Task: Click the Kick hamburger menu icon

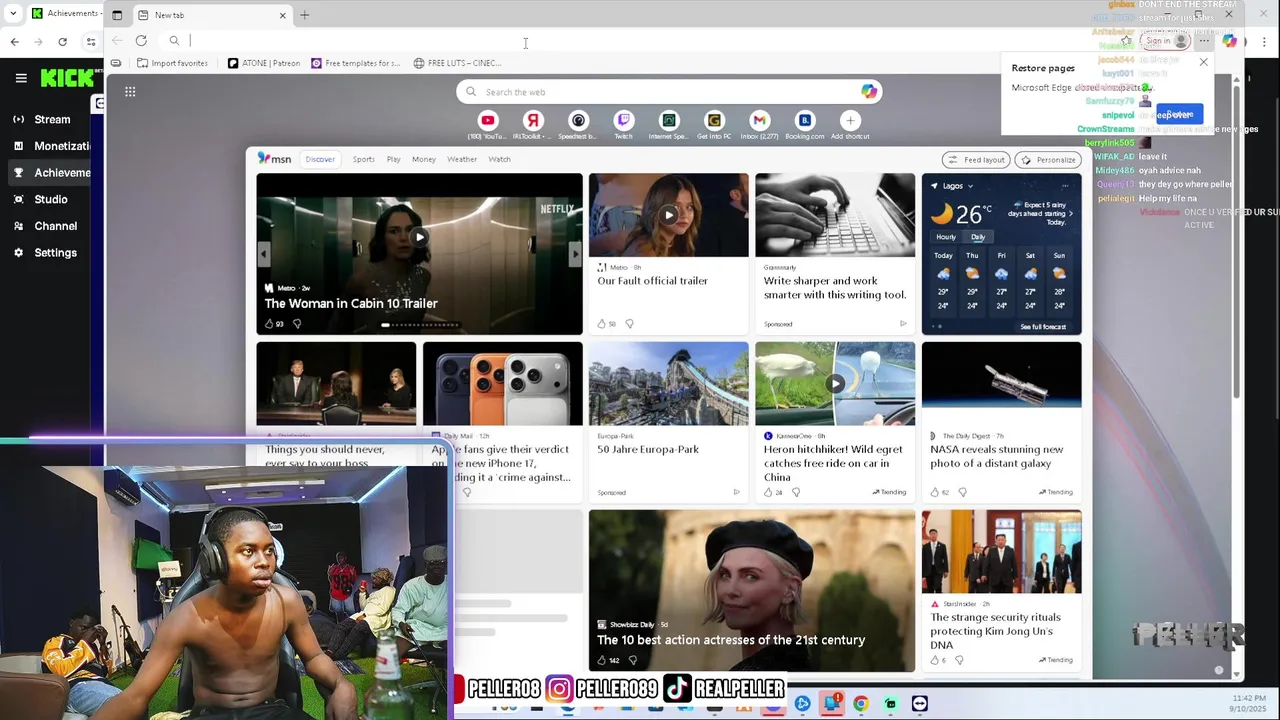Action: (x=21, y=77)
